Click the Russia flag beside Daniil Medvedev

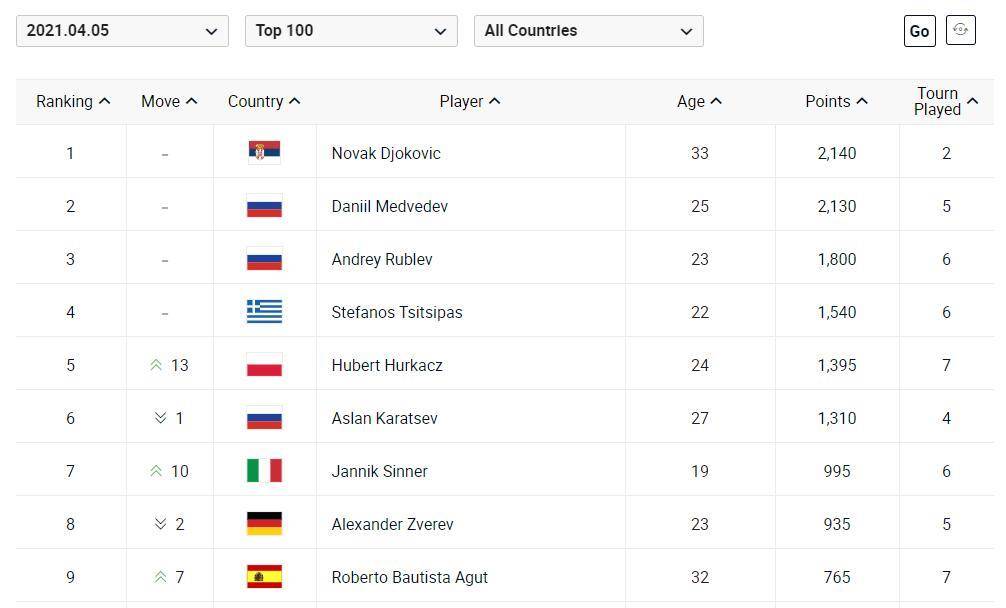click(264, 206)
